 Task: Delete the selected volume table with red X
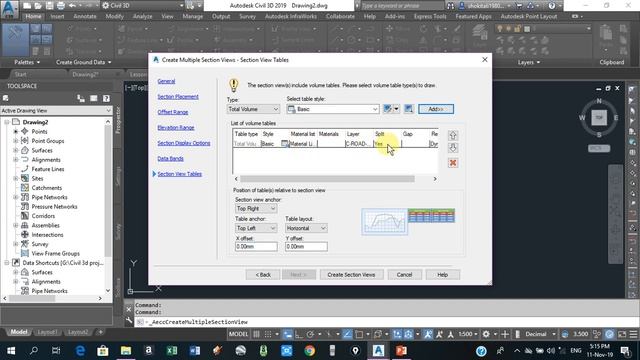pos(453,163)
